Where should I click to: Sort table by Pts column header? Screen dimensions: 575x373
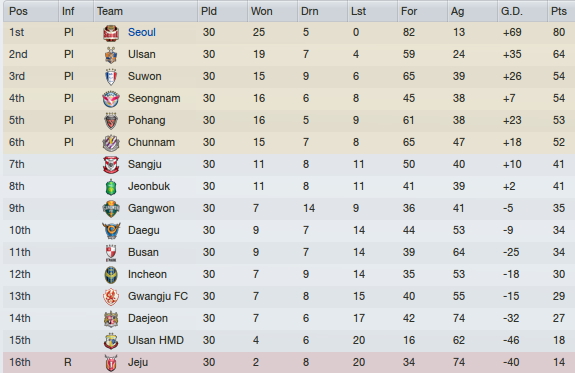[x=561, y=11]
